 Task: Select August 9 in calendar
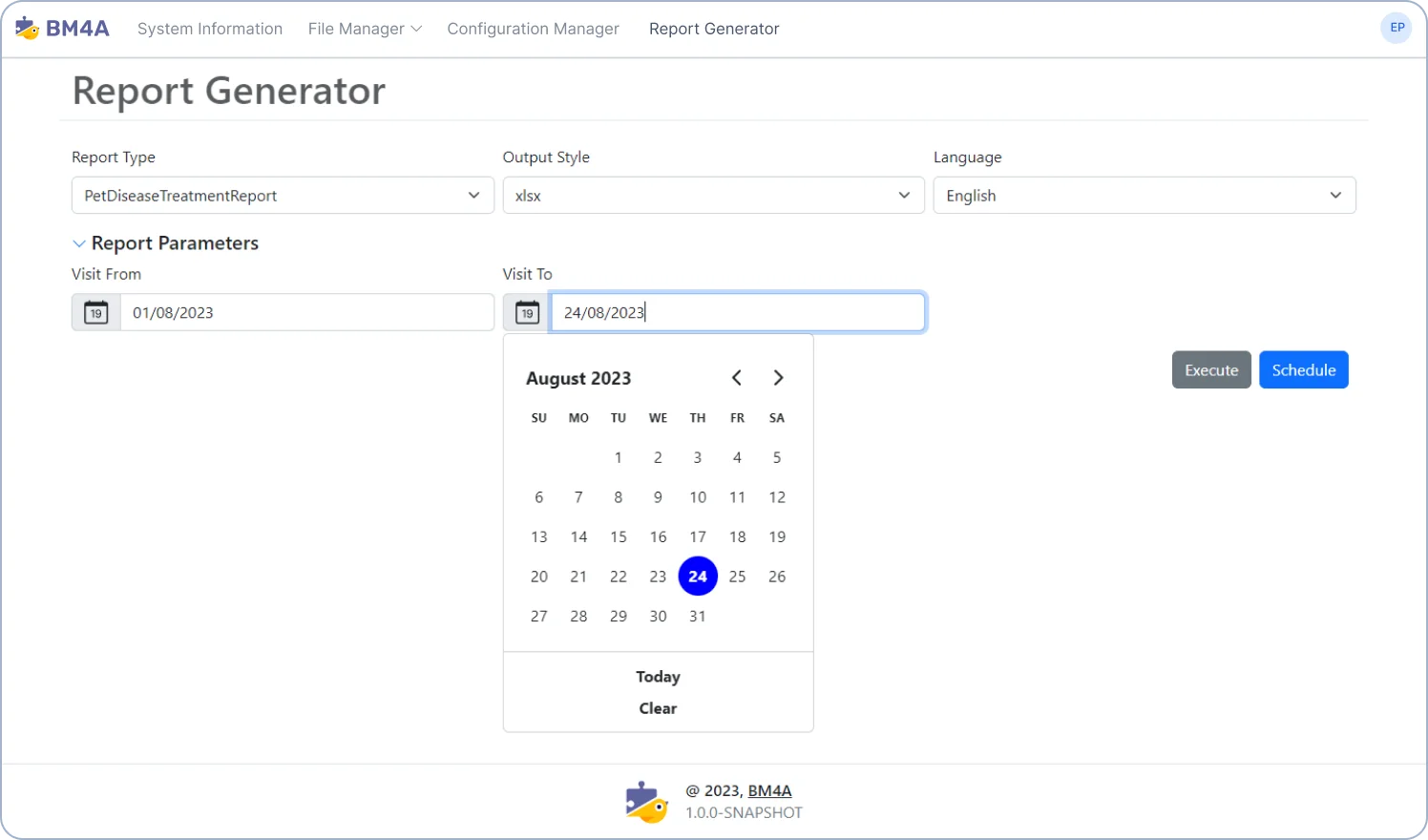[x=658, y=497]
